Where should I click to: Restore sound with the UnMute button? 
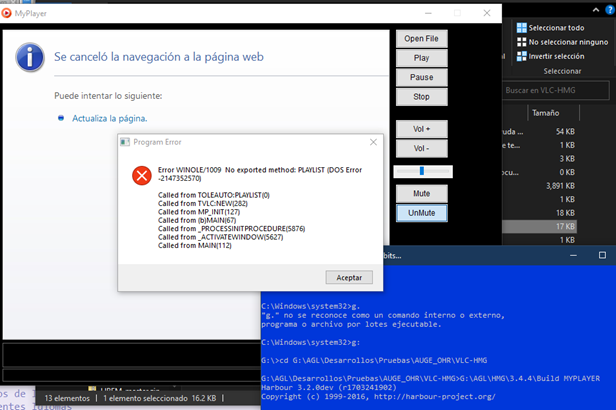(421, 213)
